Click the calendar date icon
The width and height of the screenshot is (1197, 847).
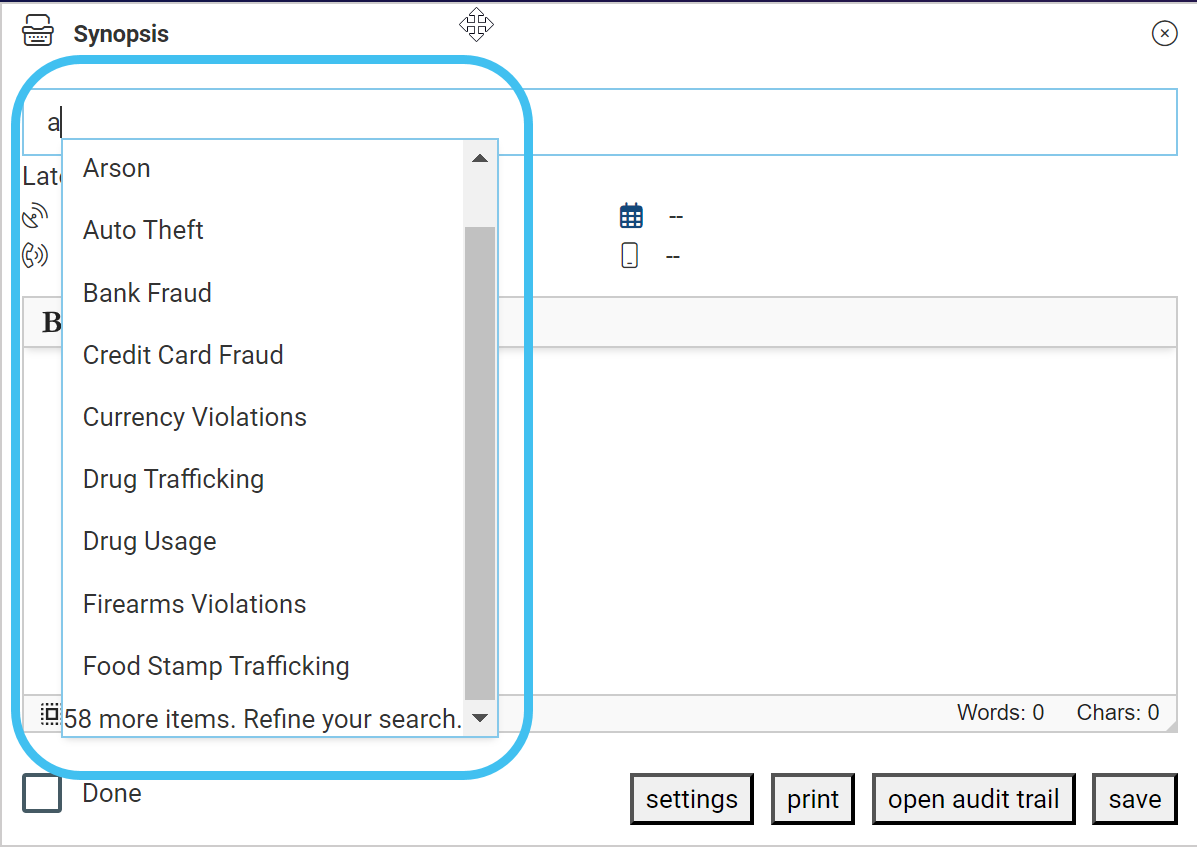[x=631, y=216]
